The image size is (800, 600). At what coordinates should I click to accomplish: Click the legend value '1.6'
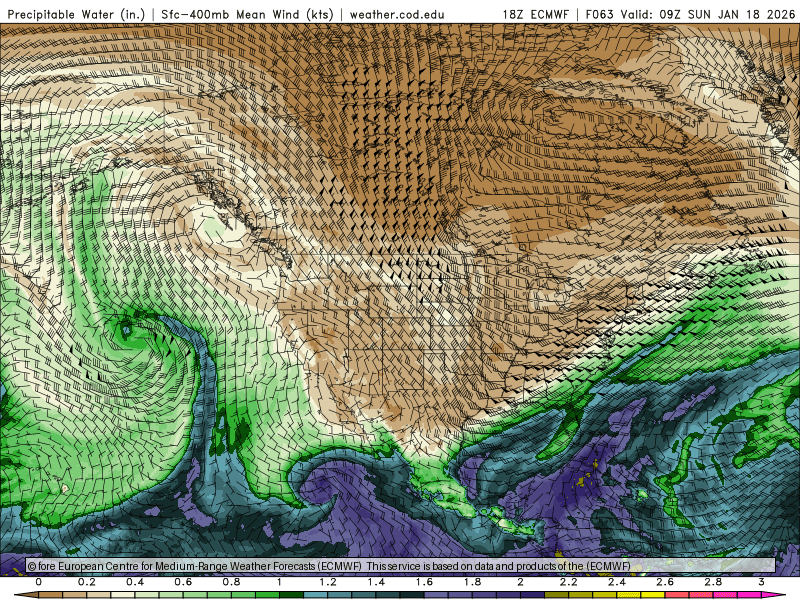pyautogui.click(x=424, y=582)
